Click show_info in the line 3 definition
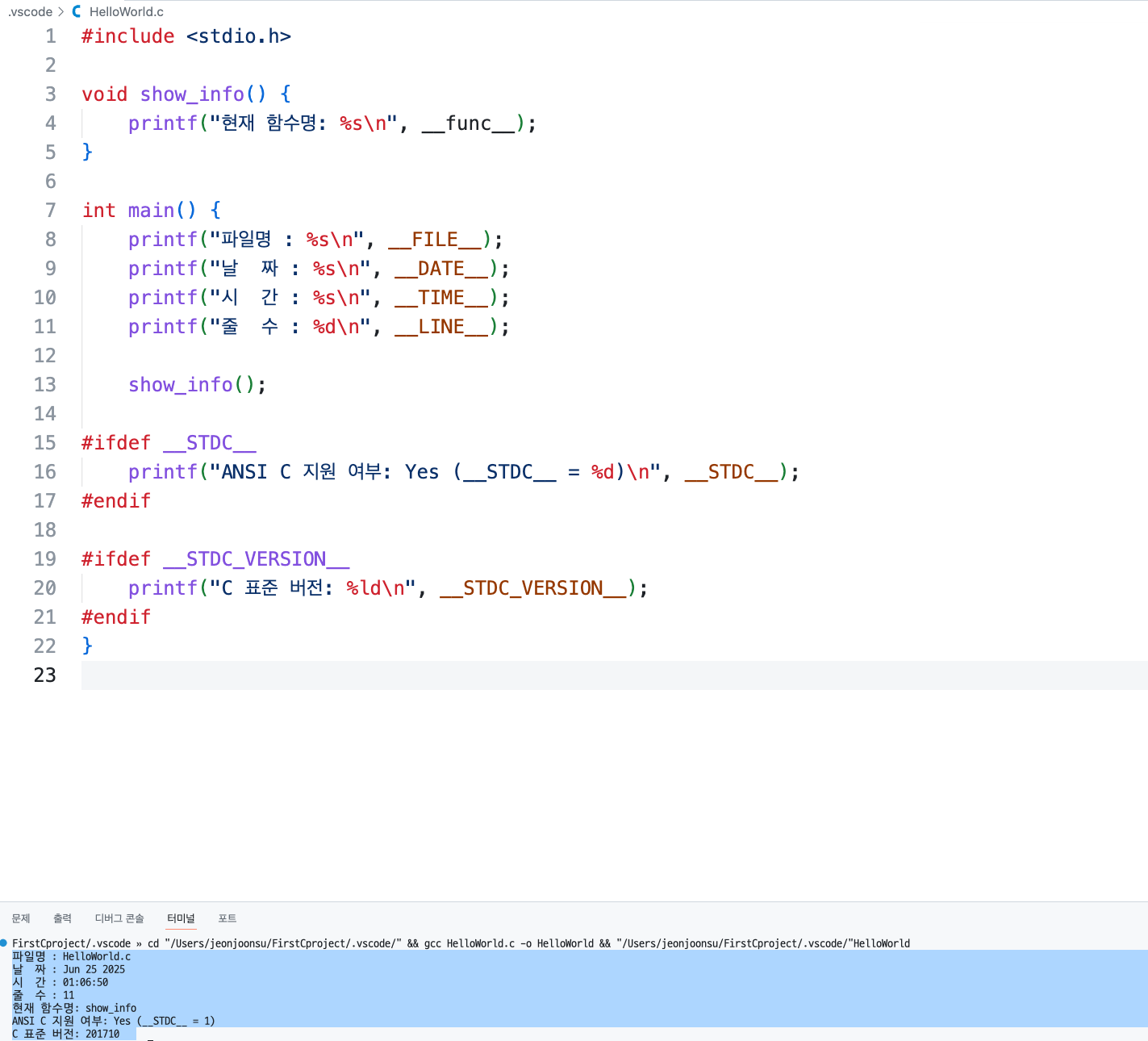The height and width of the screenshot is (1041, 1148). click(x=192, y=94)
